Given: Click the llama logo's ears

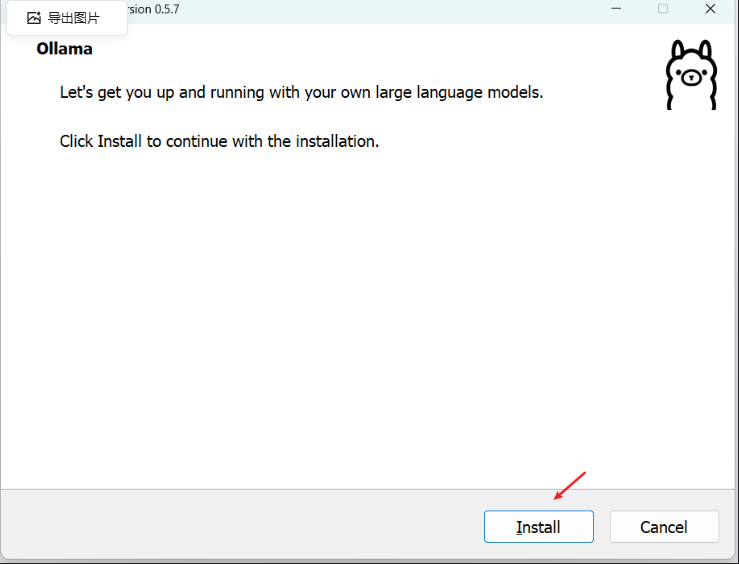Looking at the screenshot, I should coord(691,50).
